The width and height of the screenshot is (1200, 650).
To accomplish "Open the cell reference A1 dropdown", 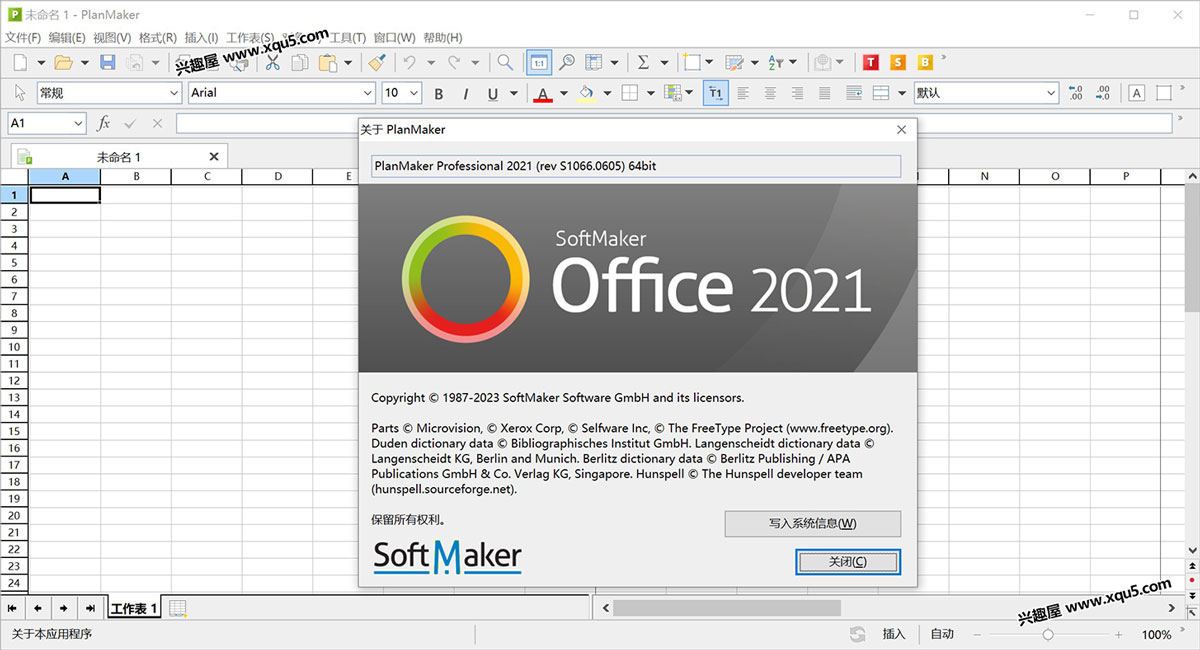I will [47, 123].
